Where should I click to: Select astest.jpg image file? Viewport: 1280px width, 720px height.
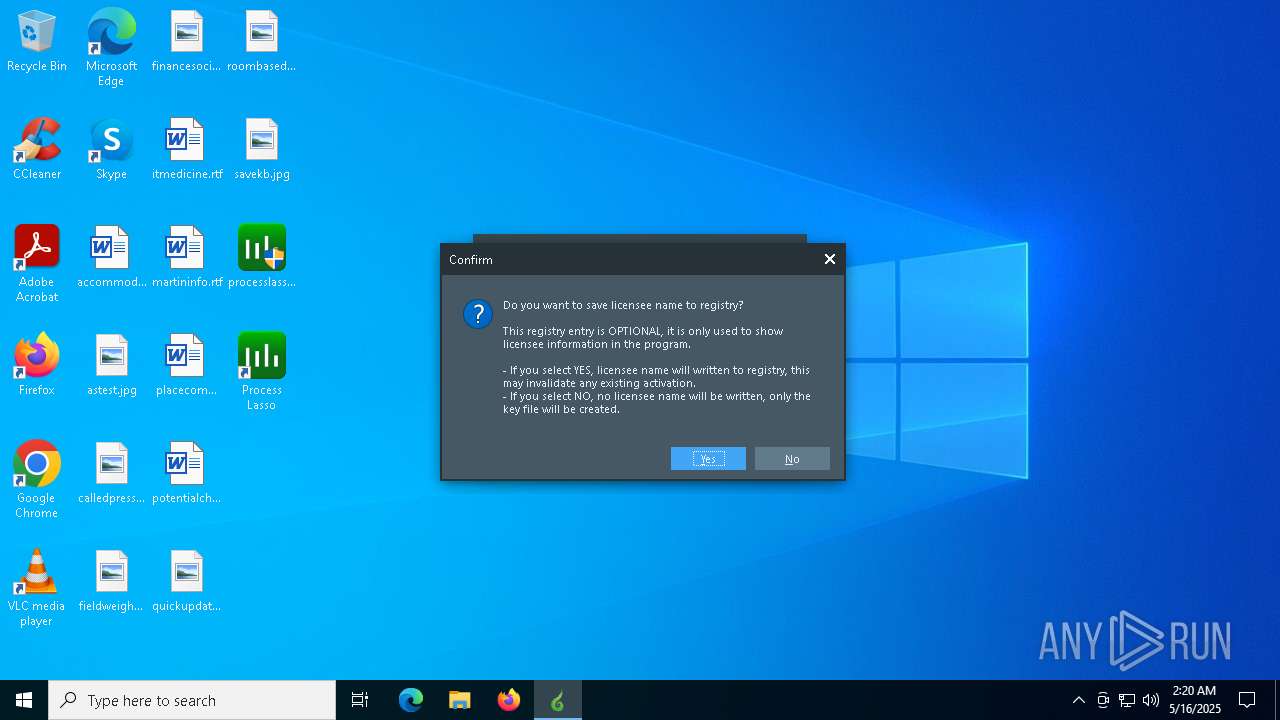(x=111, y=366)
